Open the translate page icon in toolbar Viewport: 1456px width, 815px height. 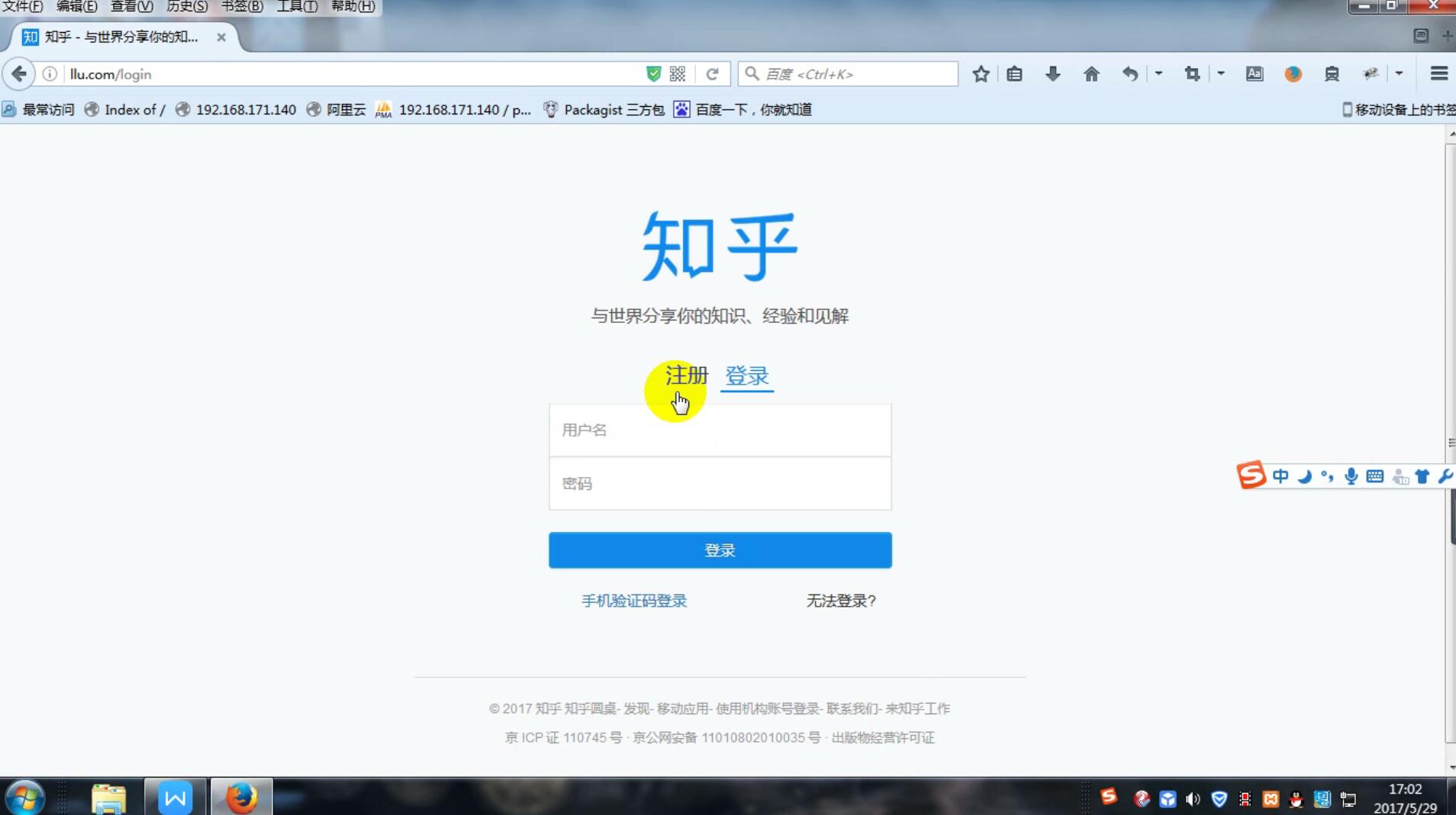tap(1255, 74)
